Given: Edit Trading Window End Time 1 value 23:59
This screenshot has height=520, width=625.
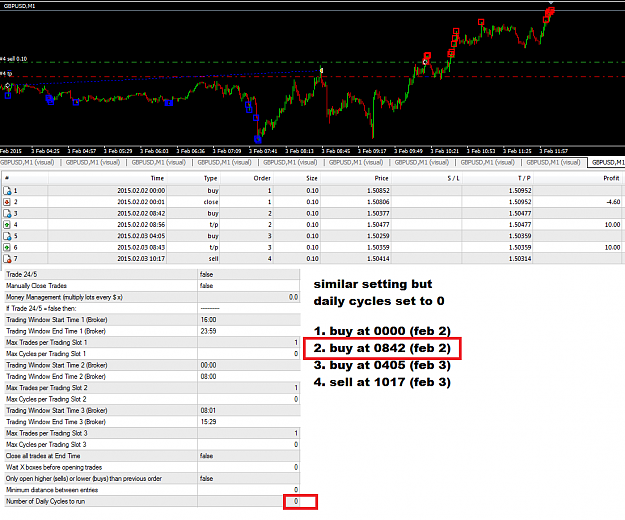Looking at the screenshot, I should coord(248,331).
